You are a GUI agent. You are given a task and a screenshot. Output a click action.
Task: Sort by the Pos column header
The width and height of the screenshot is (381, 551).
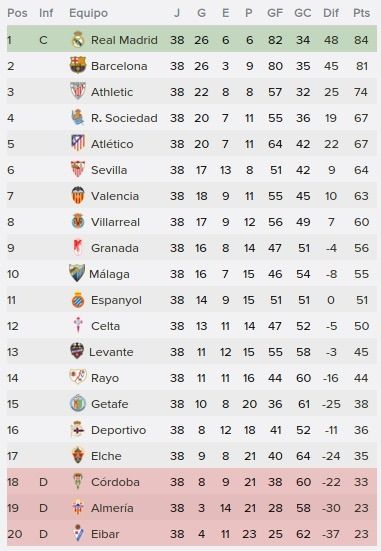pos(17,13)
